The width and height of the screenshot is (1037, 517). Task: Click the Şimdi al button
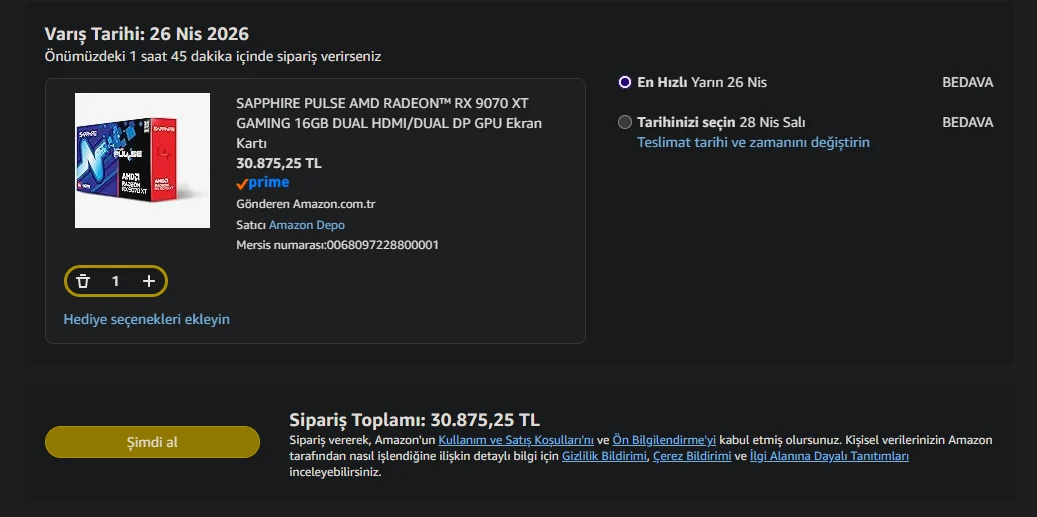click(x=152, y=442)
